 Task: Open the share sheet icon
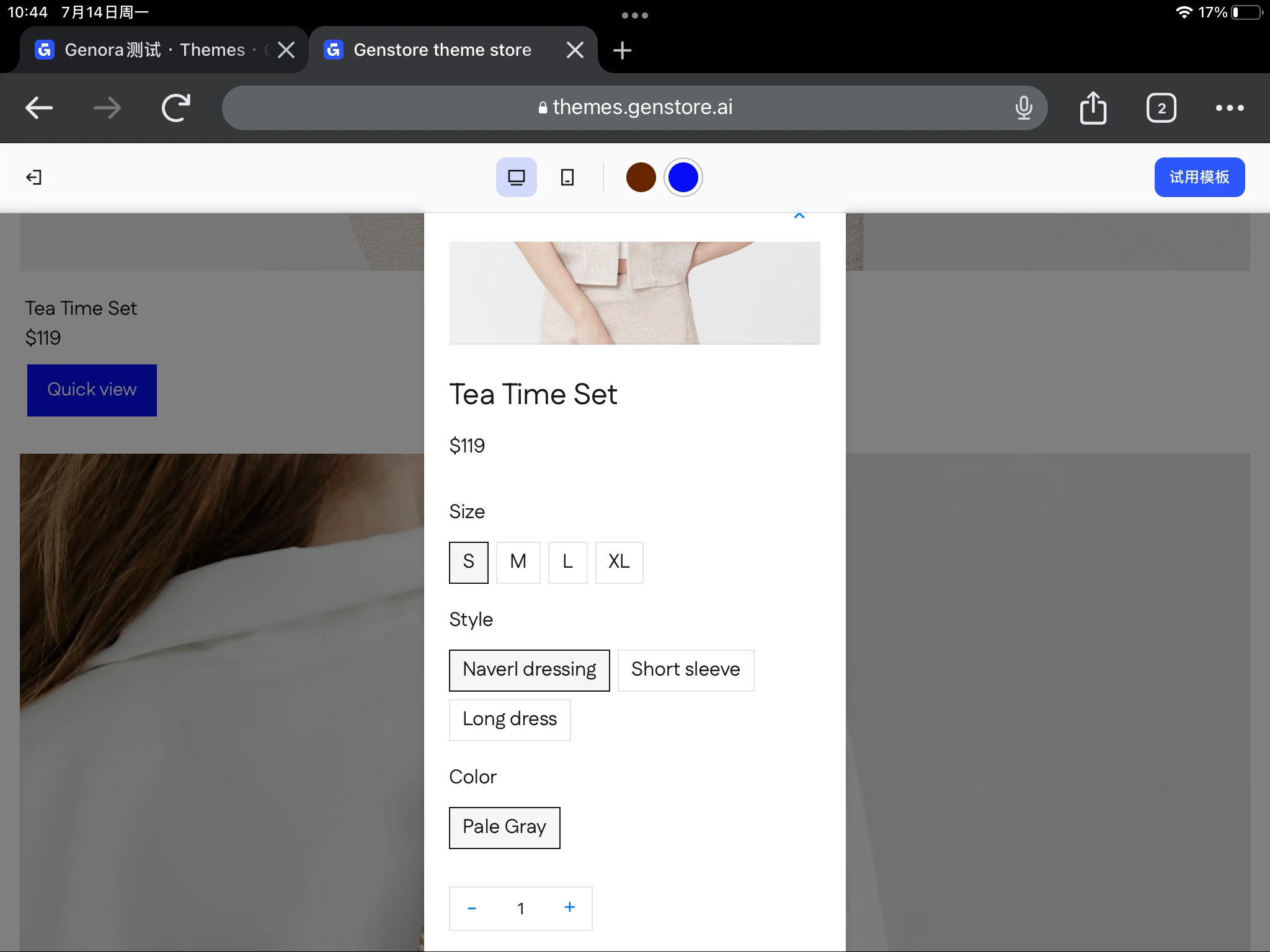1093,108
